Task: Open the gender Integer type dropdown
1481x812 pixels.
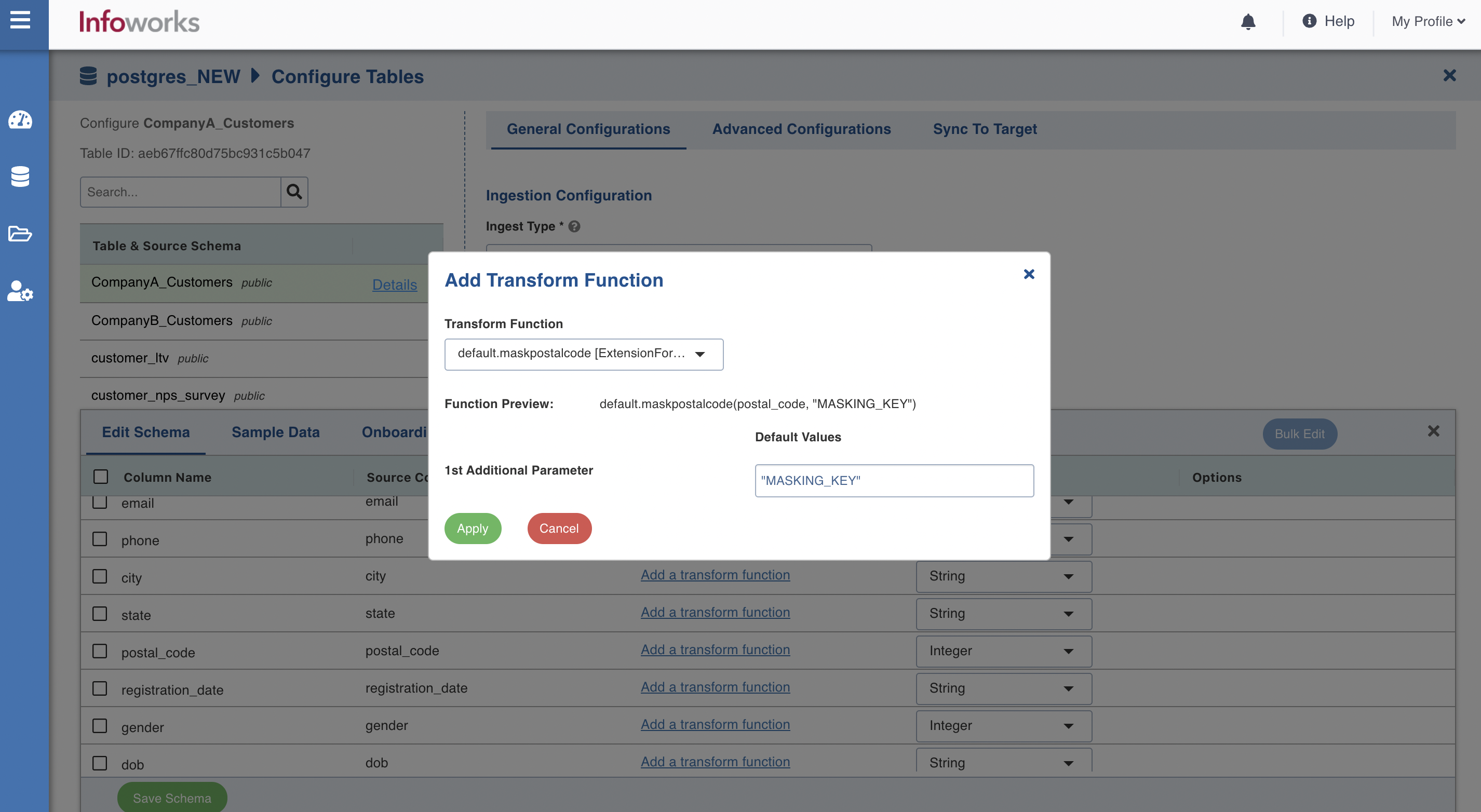Action: [x=1004, y=726]
